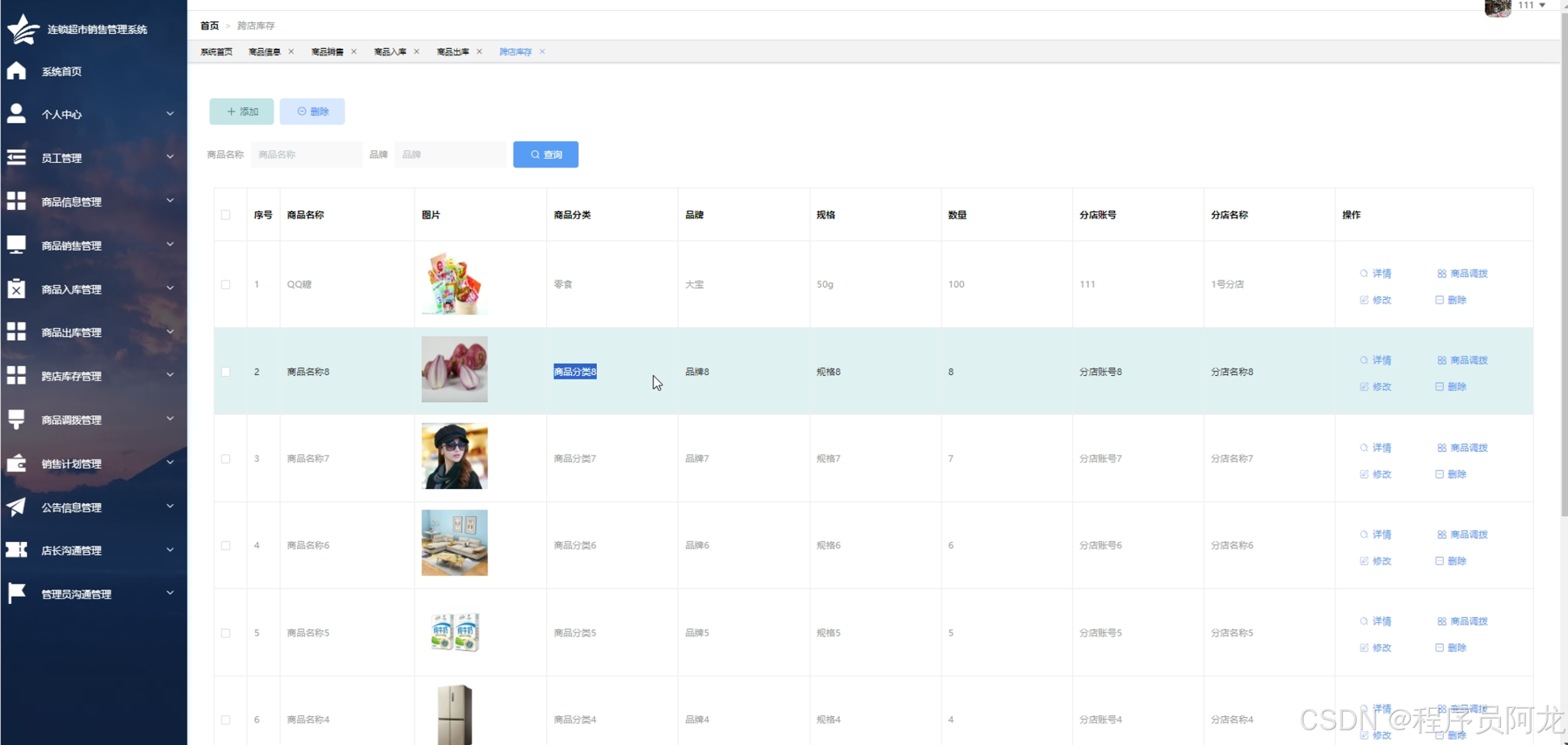The image size is (1568, 745).
Task: Click the star logo of 连锁超市销售管理系统
Action: pos(23,29)
